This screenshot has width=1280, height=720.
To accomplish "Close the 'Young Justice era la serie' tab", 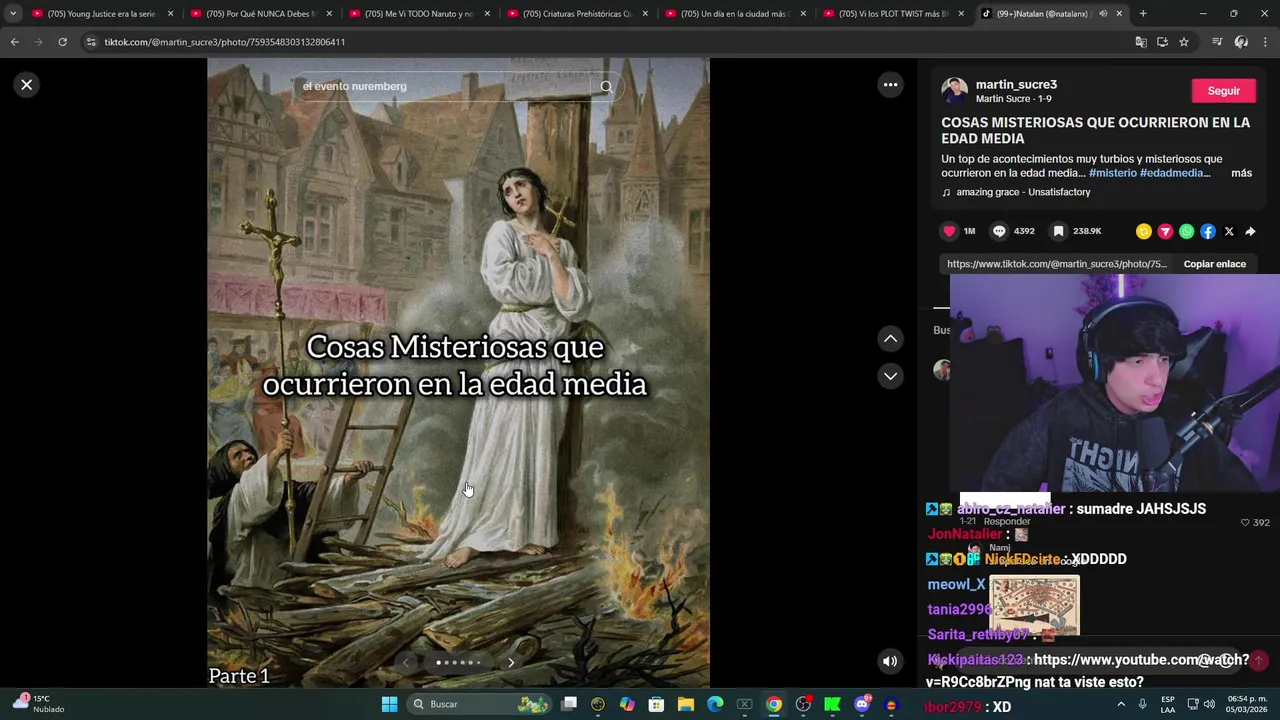I will tap(170, 14).
